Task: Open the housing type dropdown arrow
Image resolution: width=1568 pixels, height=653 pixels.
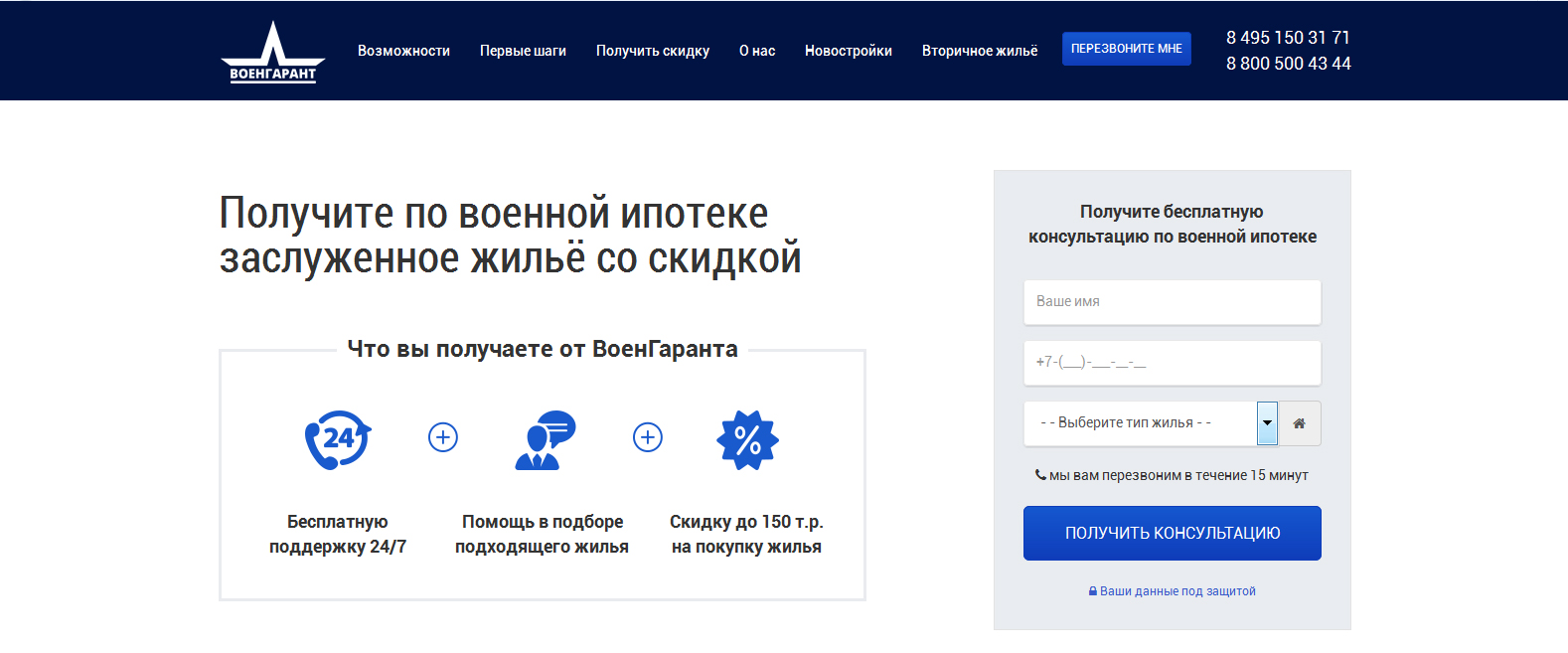Action: pos(1267,423)
